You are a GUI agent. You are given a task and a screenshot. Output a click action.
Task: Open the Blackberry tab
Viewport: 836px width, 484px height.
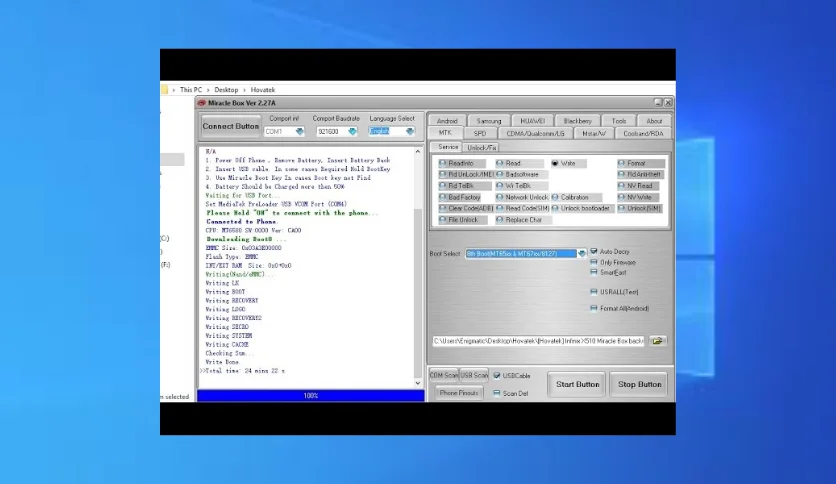pos(577,121)
